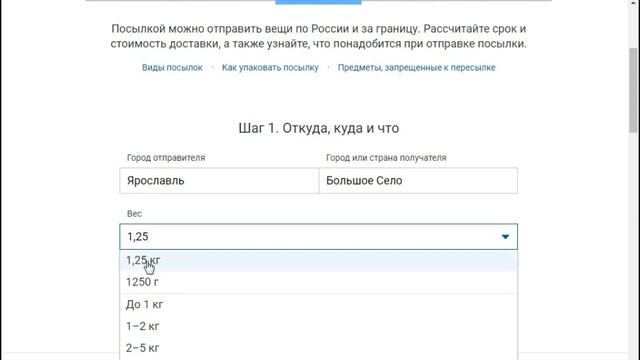Click the sender city field with Ярославль
This screenshot has height=360, width=640.
point(219,180)
